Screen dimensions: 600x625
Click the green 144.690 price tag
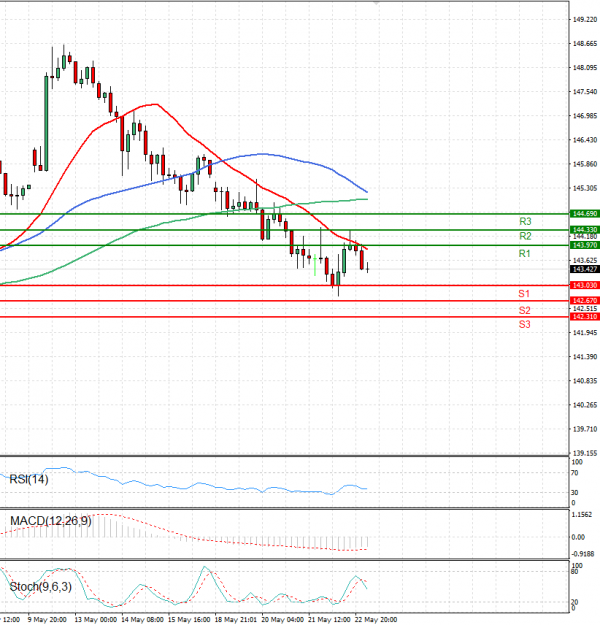[x=584, y=214]
